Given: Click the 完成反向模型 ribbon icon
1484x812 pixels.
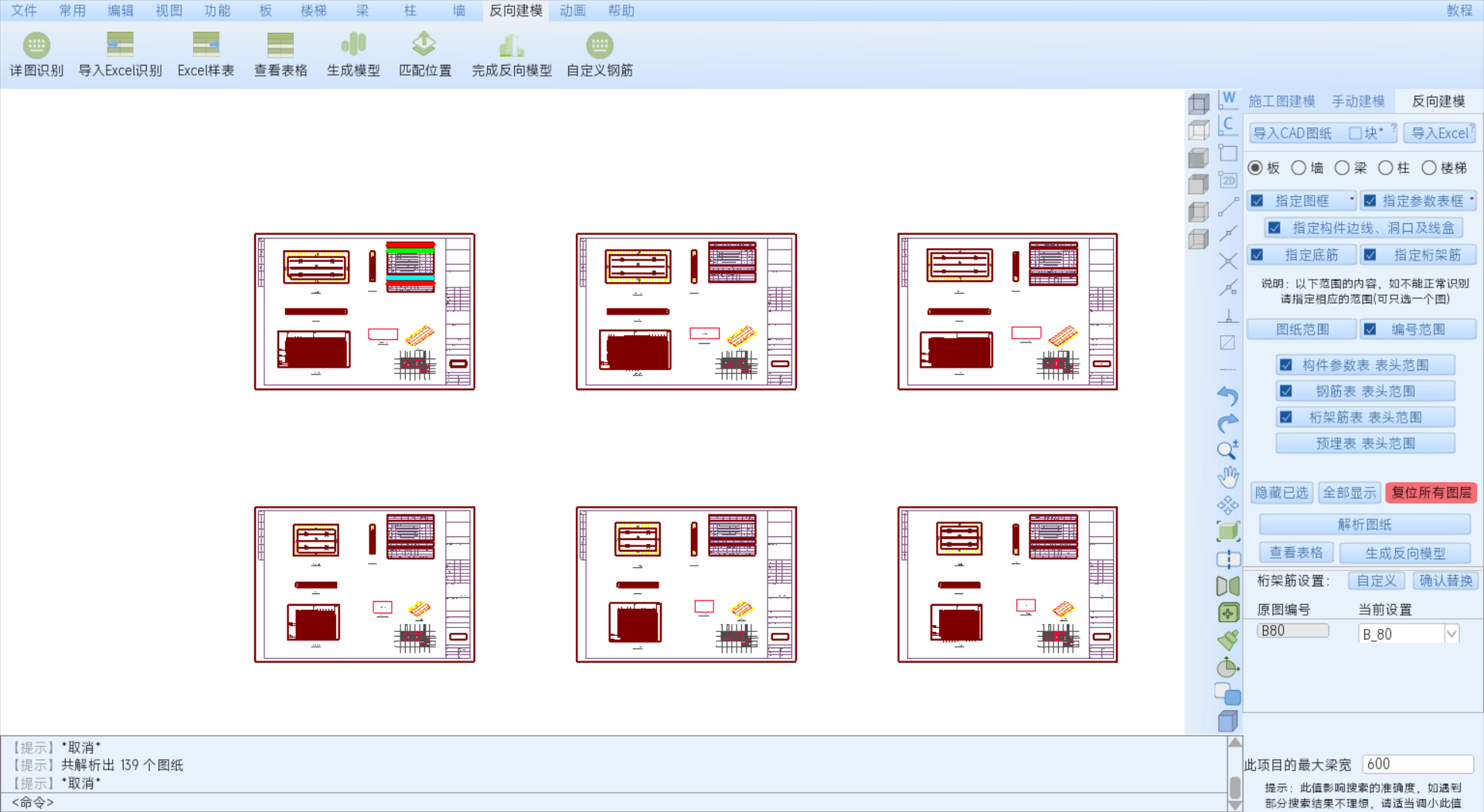Looking at the screenshot, I should coord(511,46).
